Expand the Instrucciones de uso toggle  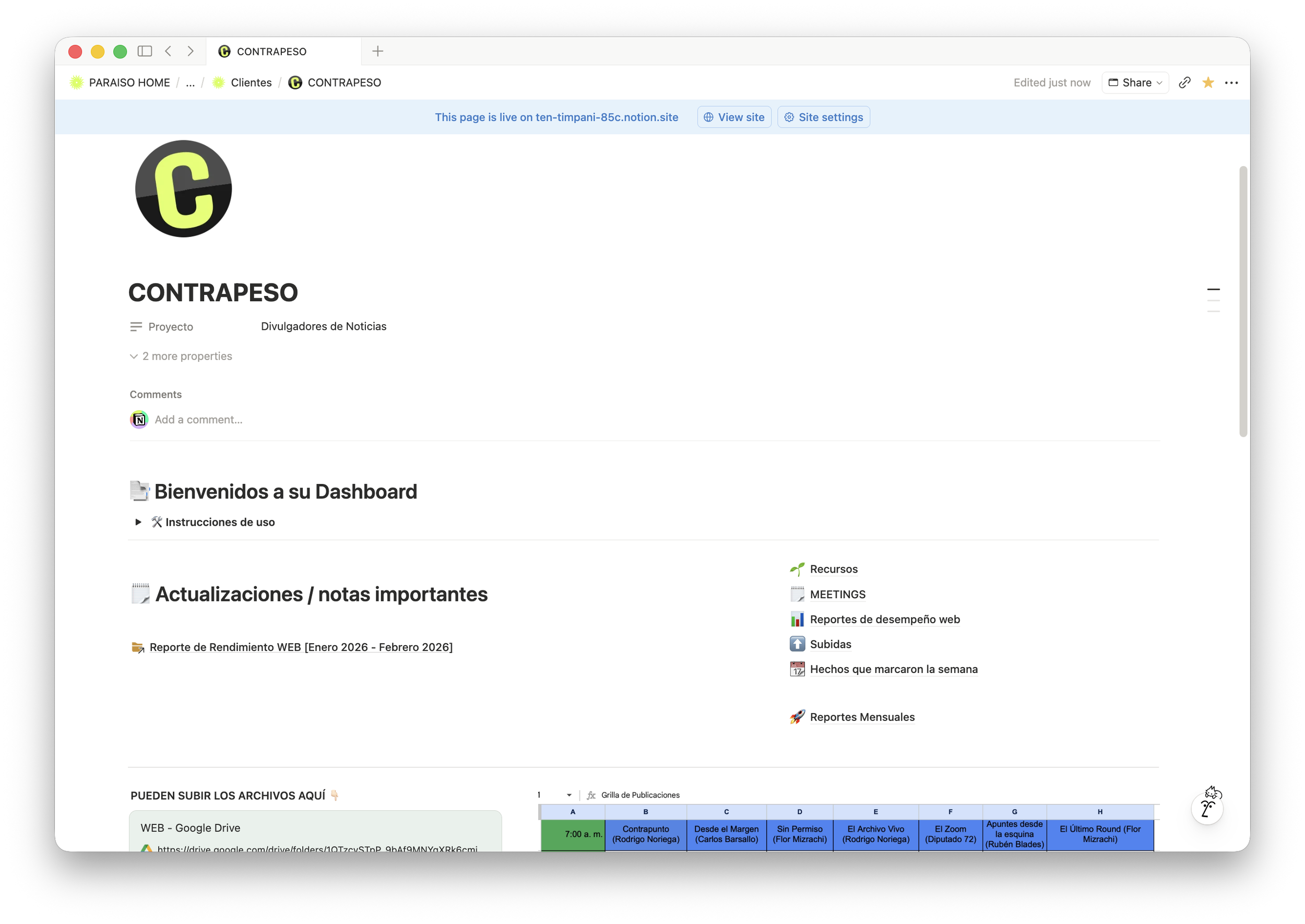tap(138, 522)
